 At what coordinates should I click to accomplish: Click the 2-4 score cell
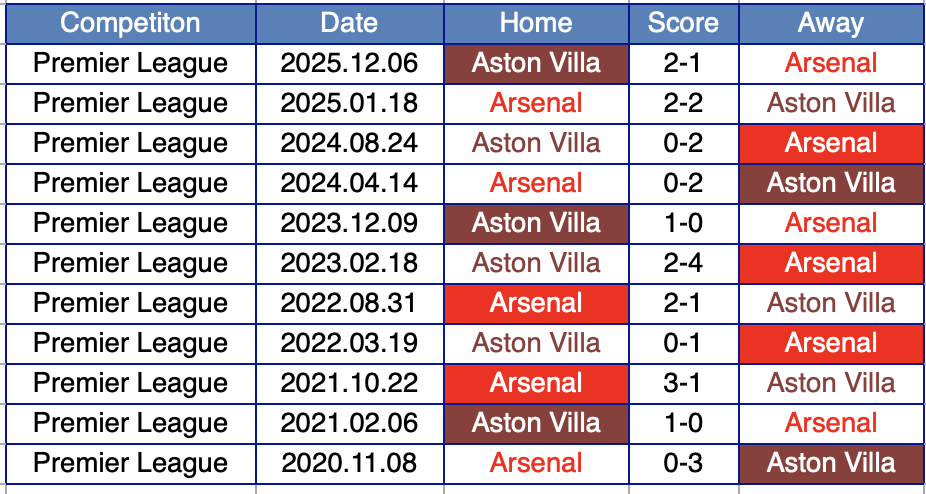[683, 263]
